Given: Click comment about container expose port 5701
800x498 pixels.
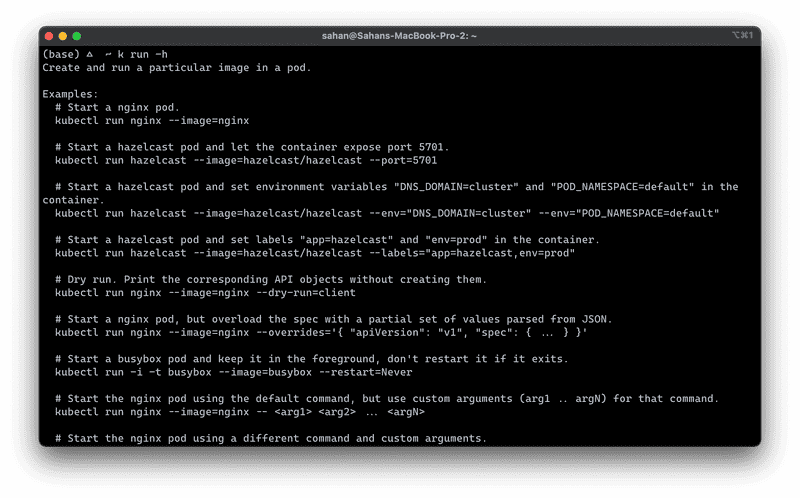Looking at the screenshot, I should (252, 147).
